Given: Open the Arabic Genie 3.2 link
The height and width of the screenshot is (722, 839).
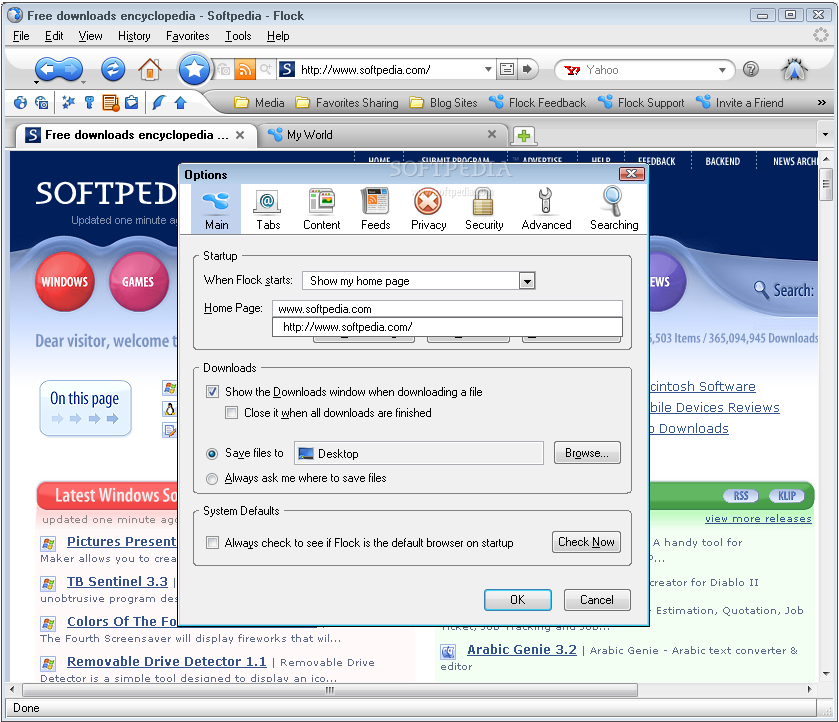Looking at the screenshot, I should click(522, 650).
